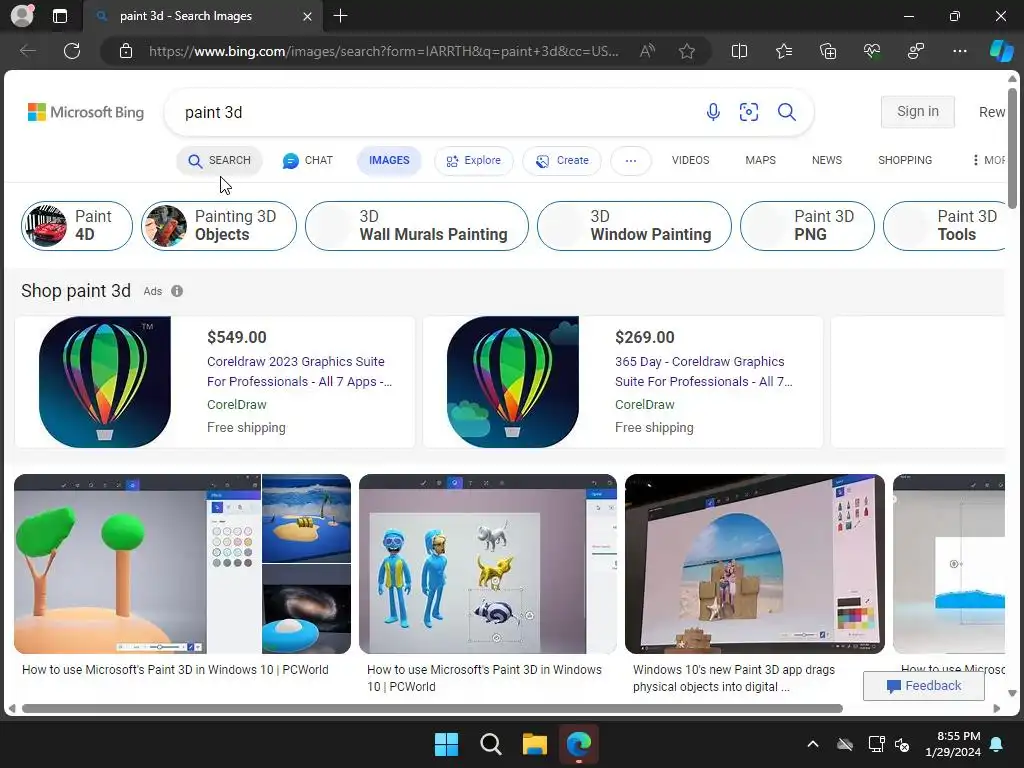Click the Feedback button
The image size is (1024, 768).
(923, 686)
